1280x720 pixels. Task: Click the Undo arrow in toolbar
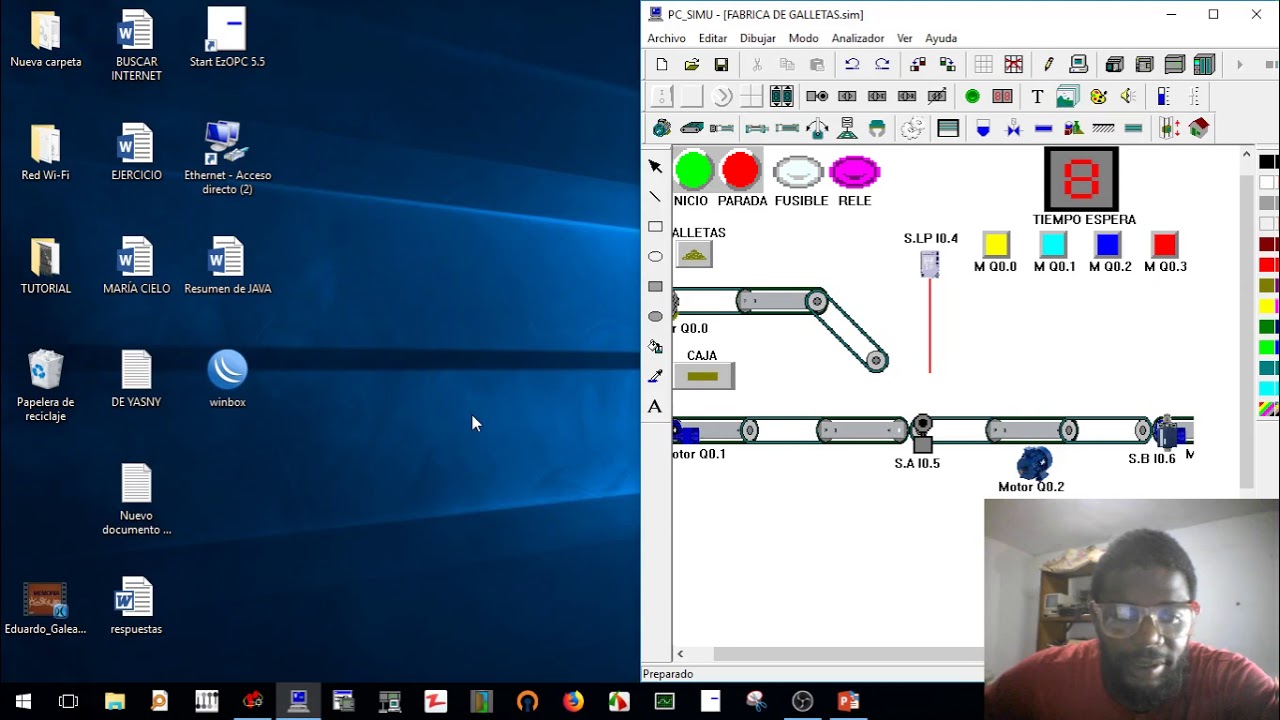pyautogui.click(x=852, y=64)
